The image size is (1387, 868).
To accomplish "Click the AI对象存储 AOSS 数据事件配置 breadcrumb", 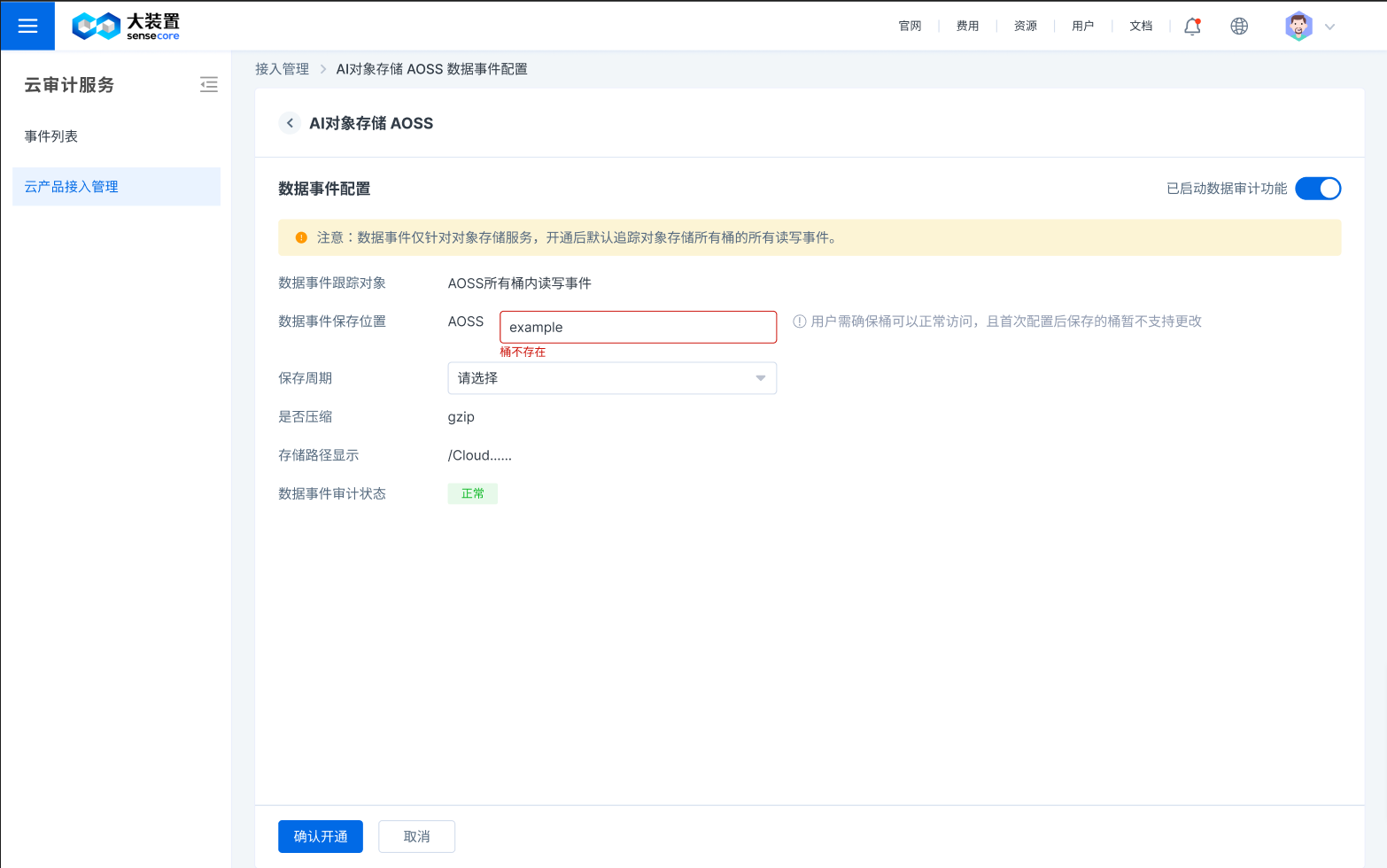I will point(431,69).
